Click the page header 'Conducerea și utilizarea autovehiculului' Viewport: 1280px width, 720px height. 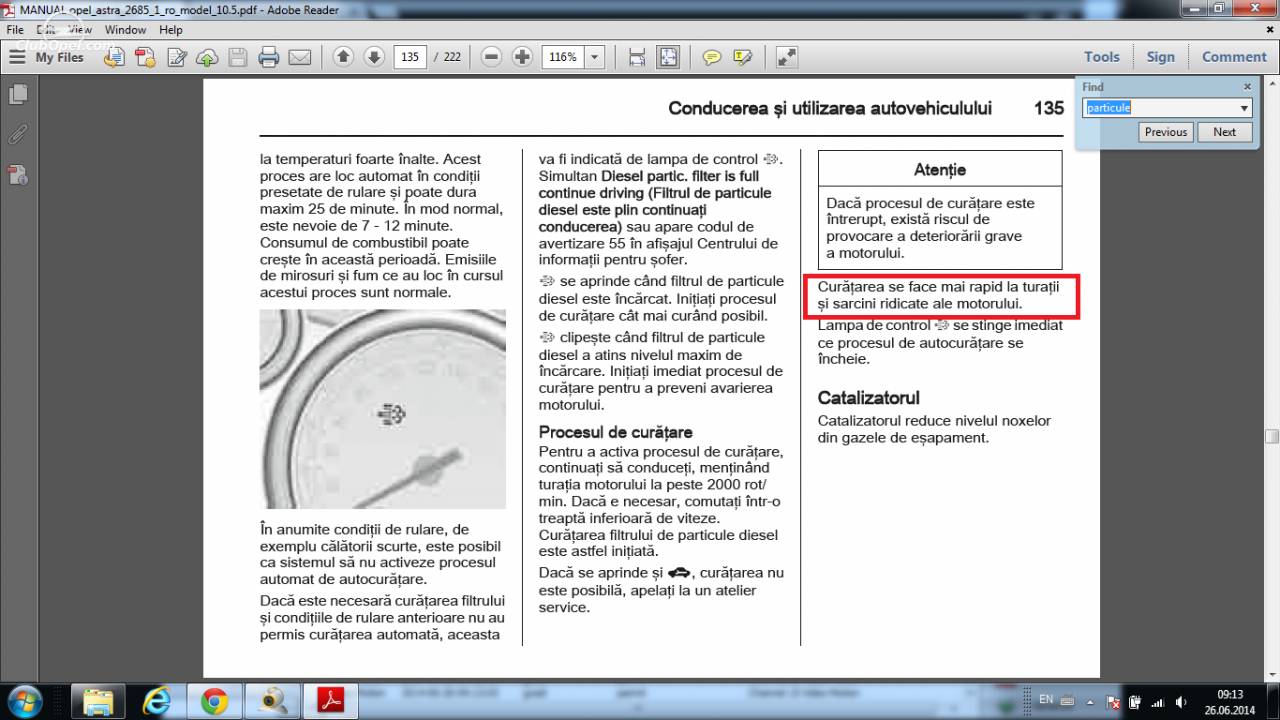point(830,108)
